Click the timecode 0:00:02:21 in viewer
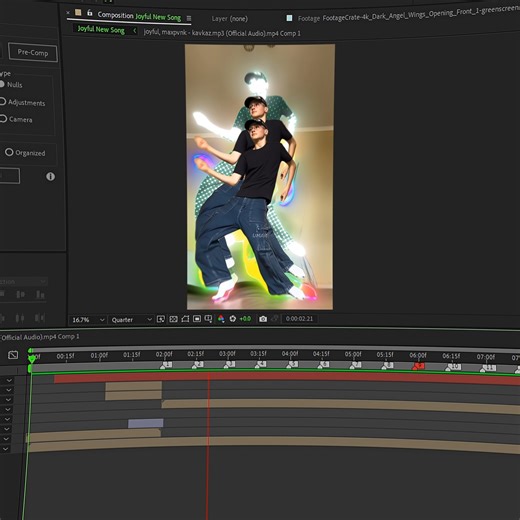 tap(299, 319)
